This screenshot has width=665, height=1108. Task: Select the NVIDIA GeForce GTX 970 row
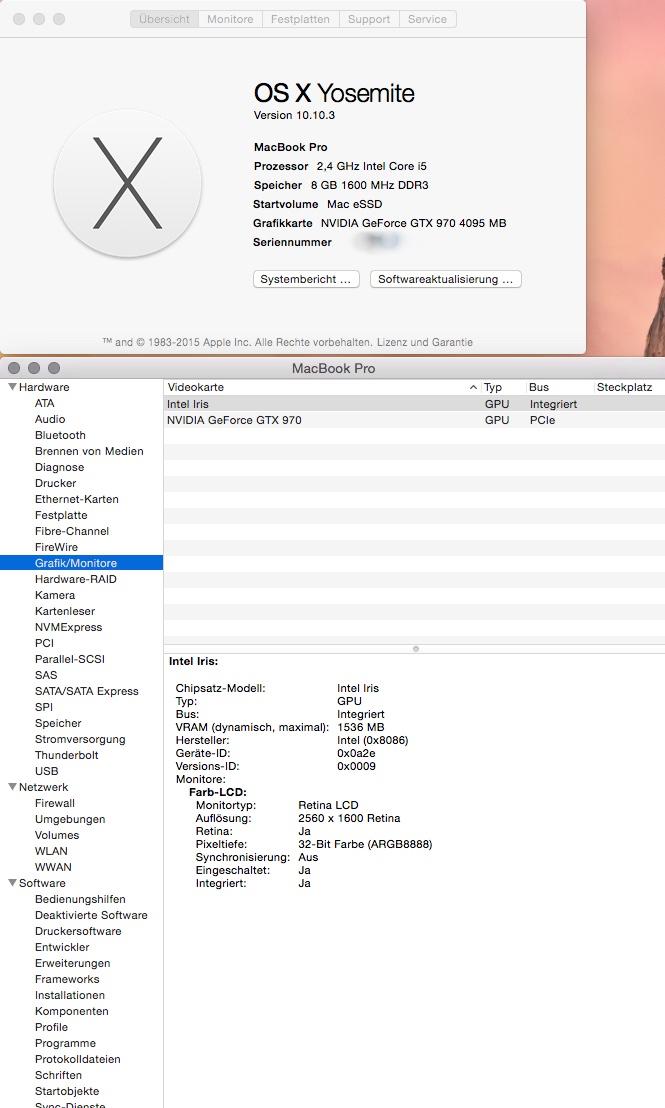click(x=234, y=420)
